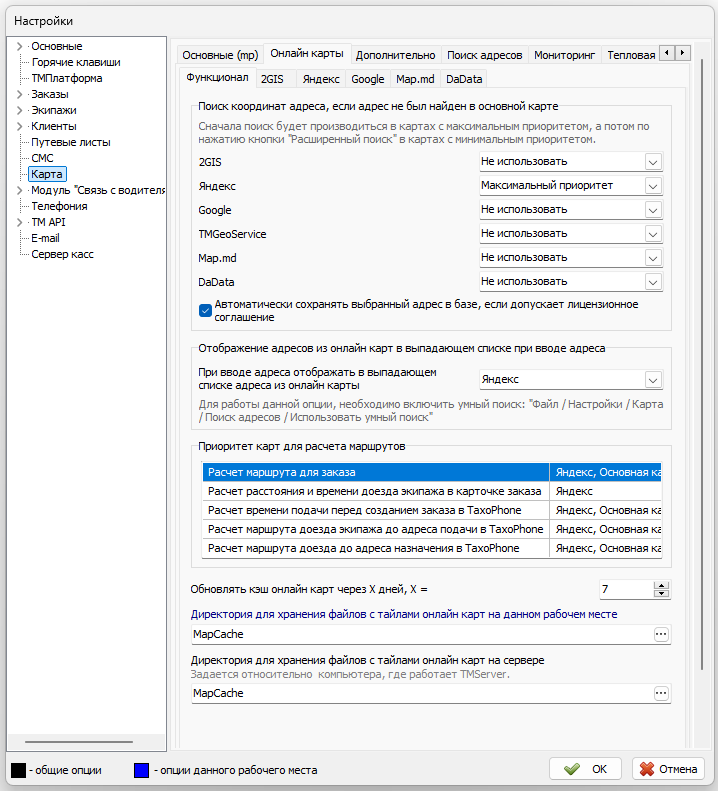The height and width of the screenshot is (791, 718).
Task: Click tree panel horizontal scrollbar
Action: pyautogui.click(x=79, y=742)
